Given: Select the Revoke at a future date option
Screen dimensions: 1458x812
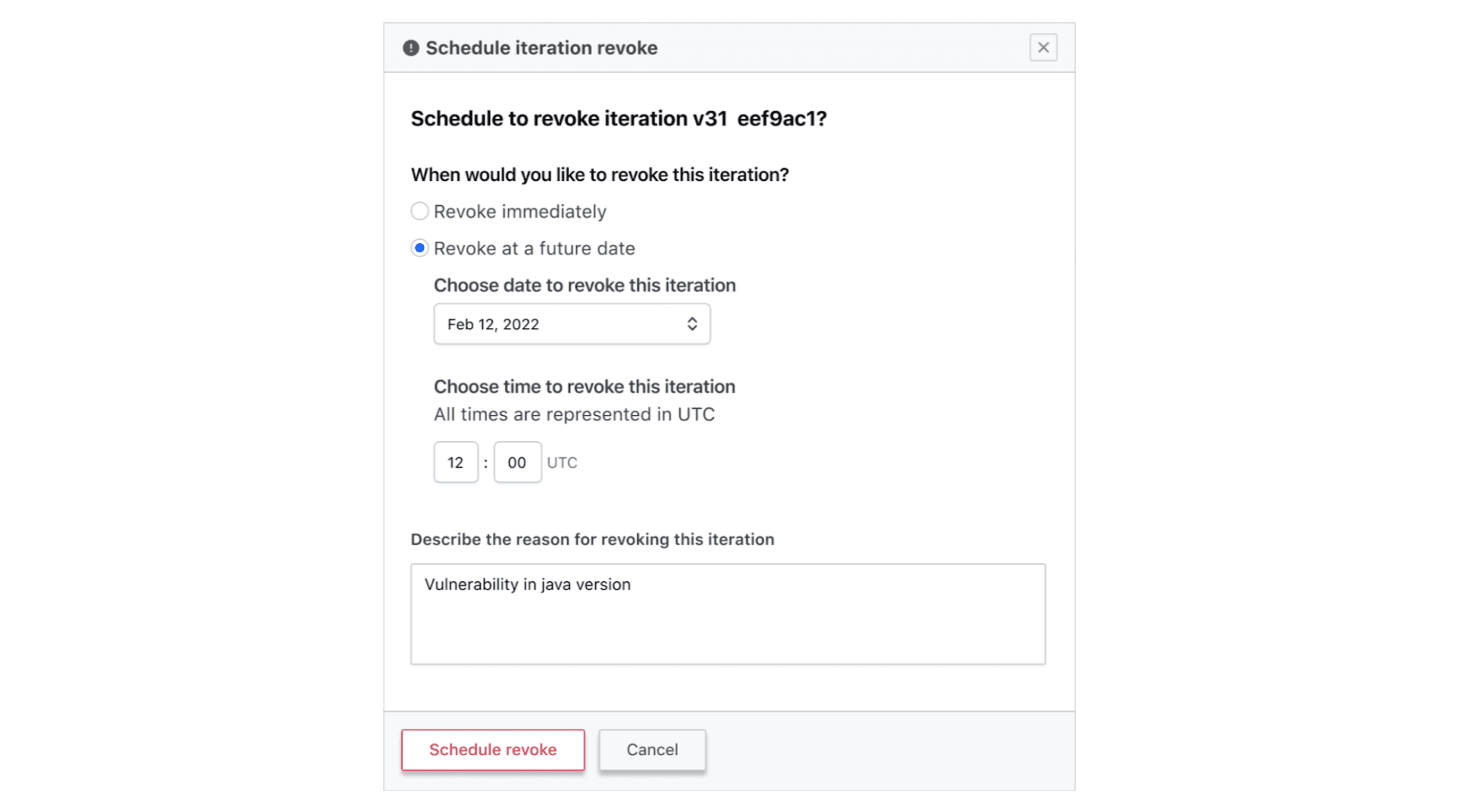Looking at the screenshot, I should coord(420,248).
